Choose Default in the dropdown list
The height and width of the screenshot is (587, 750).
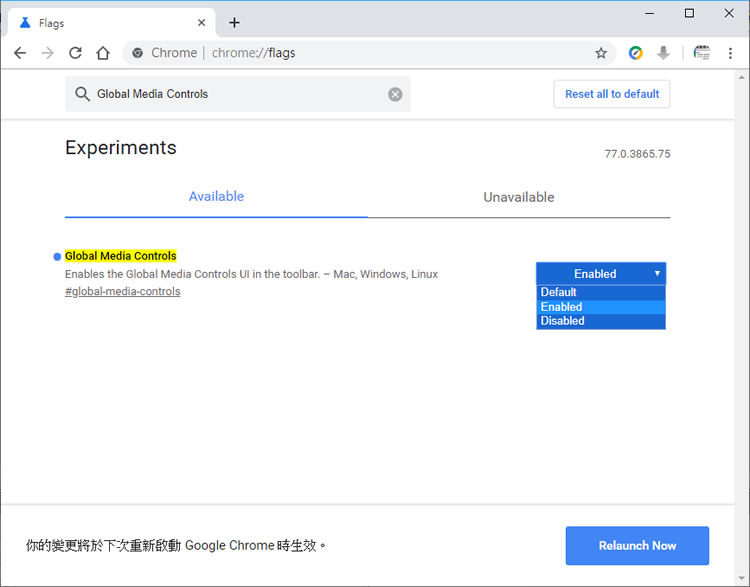tap(601, 292)
